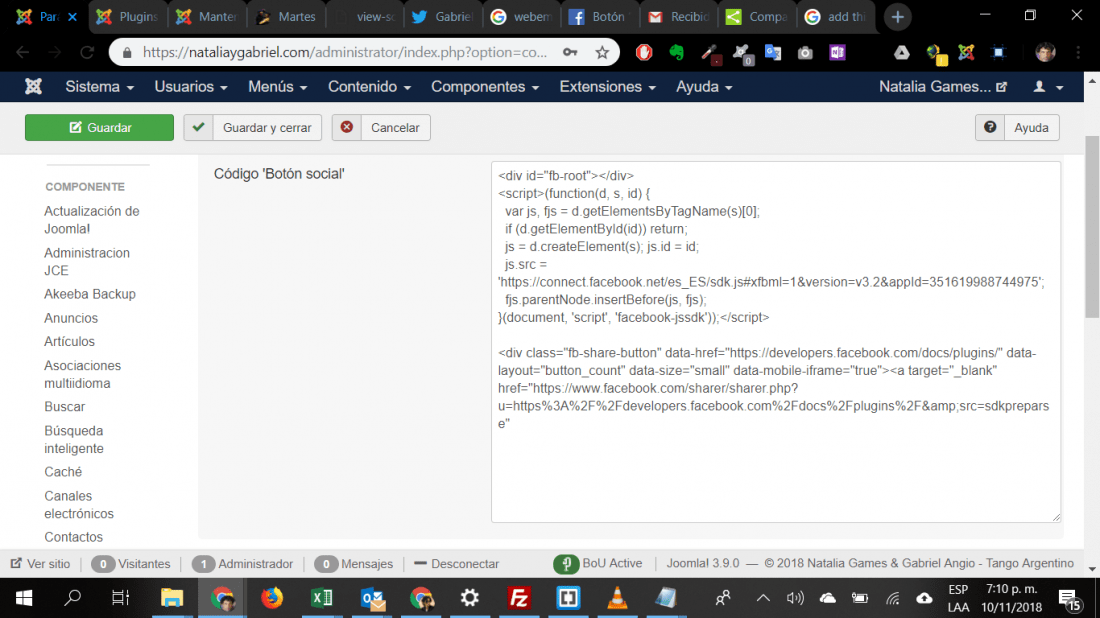
Task: Switch to the Plugins browser tab
Action: [128, 17]
